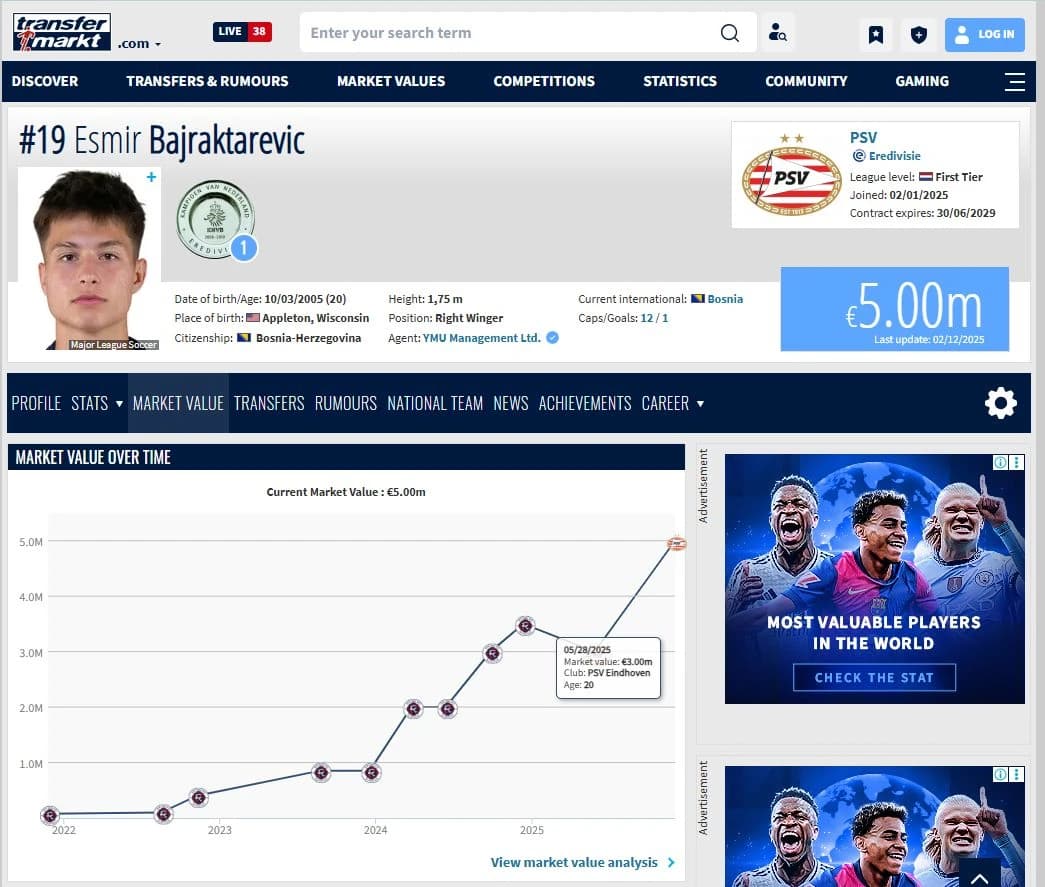Open the NATIONAL TEAM tab

(x=435, y=403)
